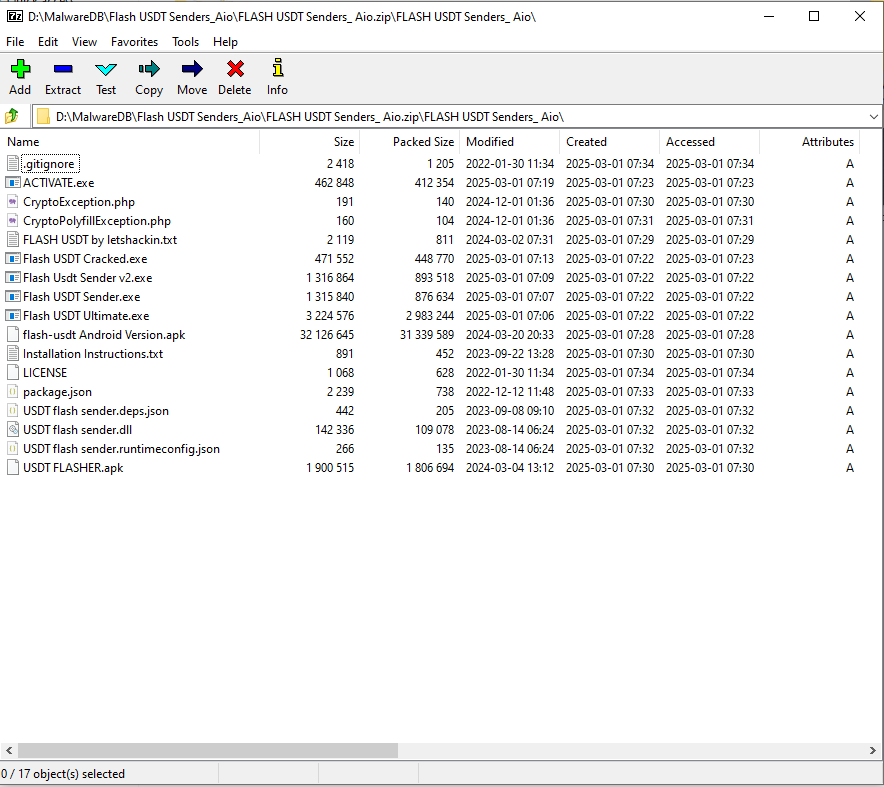Click the ACTIVATE.exe file icon
The width and height of the screenshot is (884, 787).
click(12, 183)
